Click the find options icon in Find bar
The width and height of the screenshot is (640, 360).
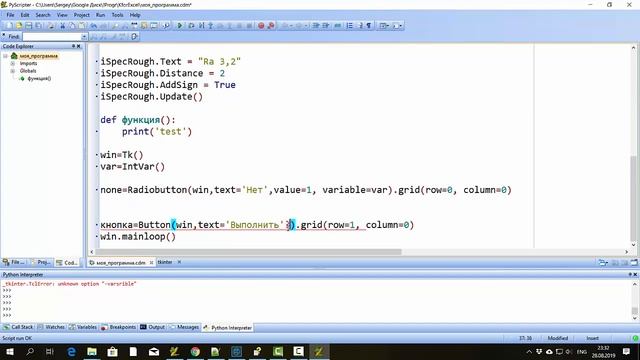click(x=134, y=37)
